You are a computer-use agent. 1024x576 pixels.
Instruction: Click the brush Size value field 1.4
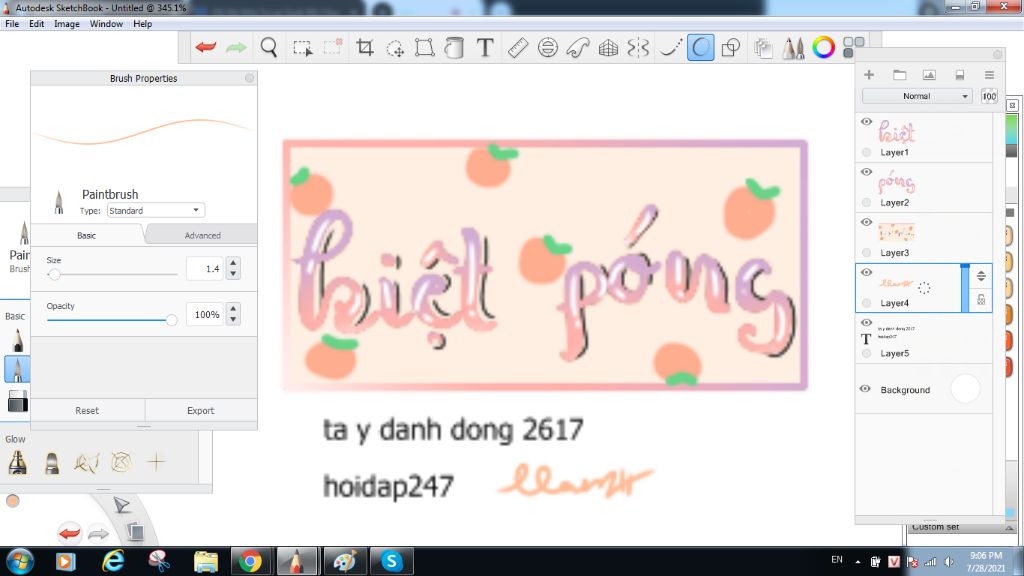point(205,268)
